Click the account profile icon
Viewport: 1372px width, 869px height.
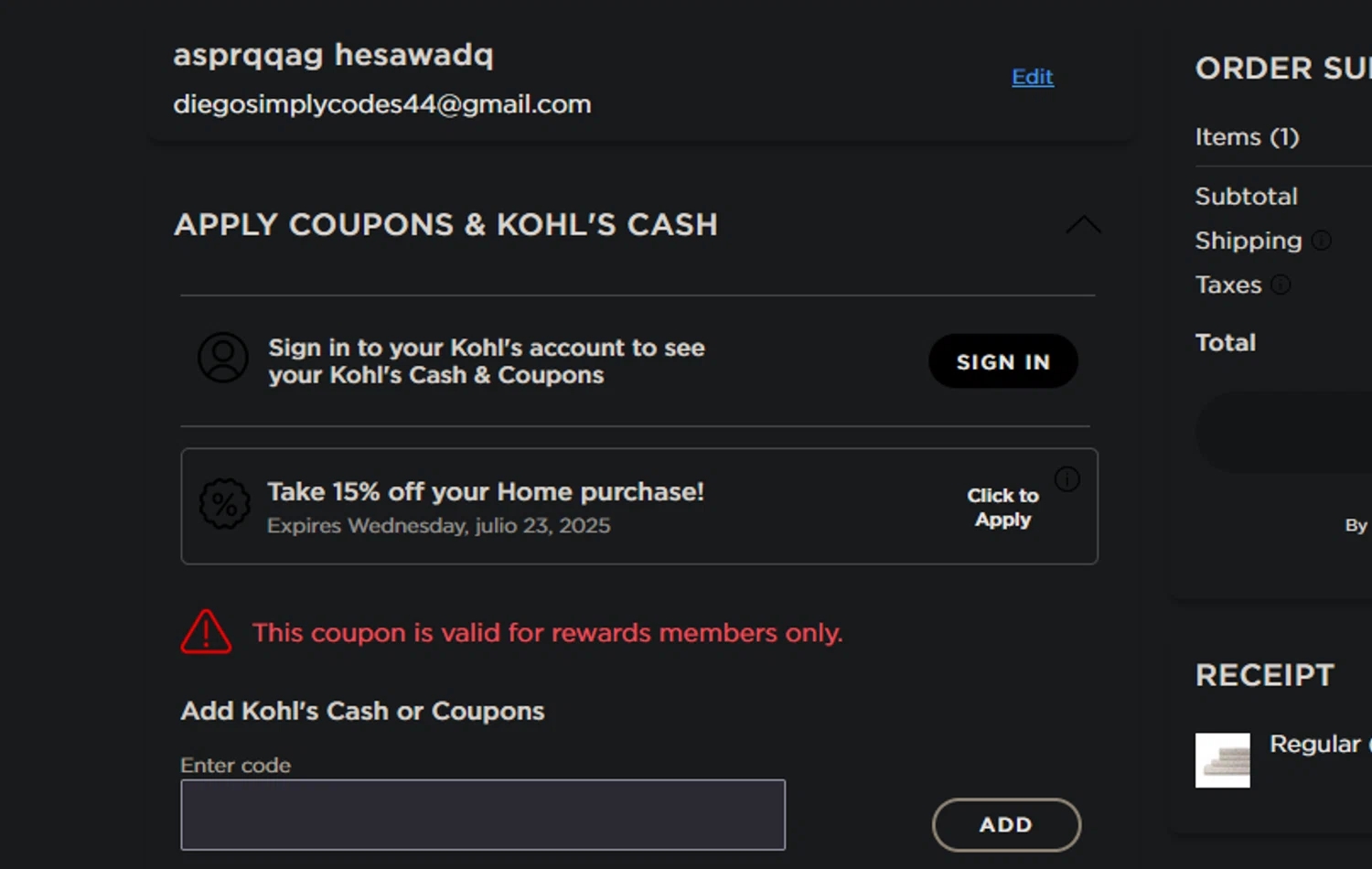223,358
